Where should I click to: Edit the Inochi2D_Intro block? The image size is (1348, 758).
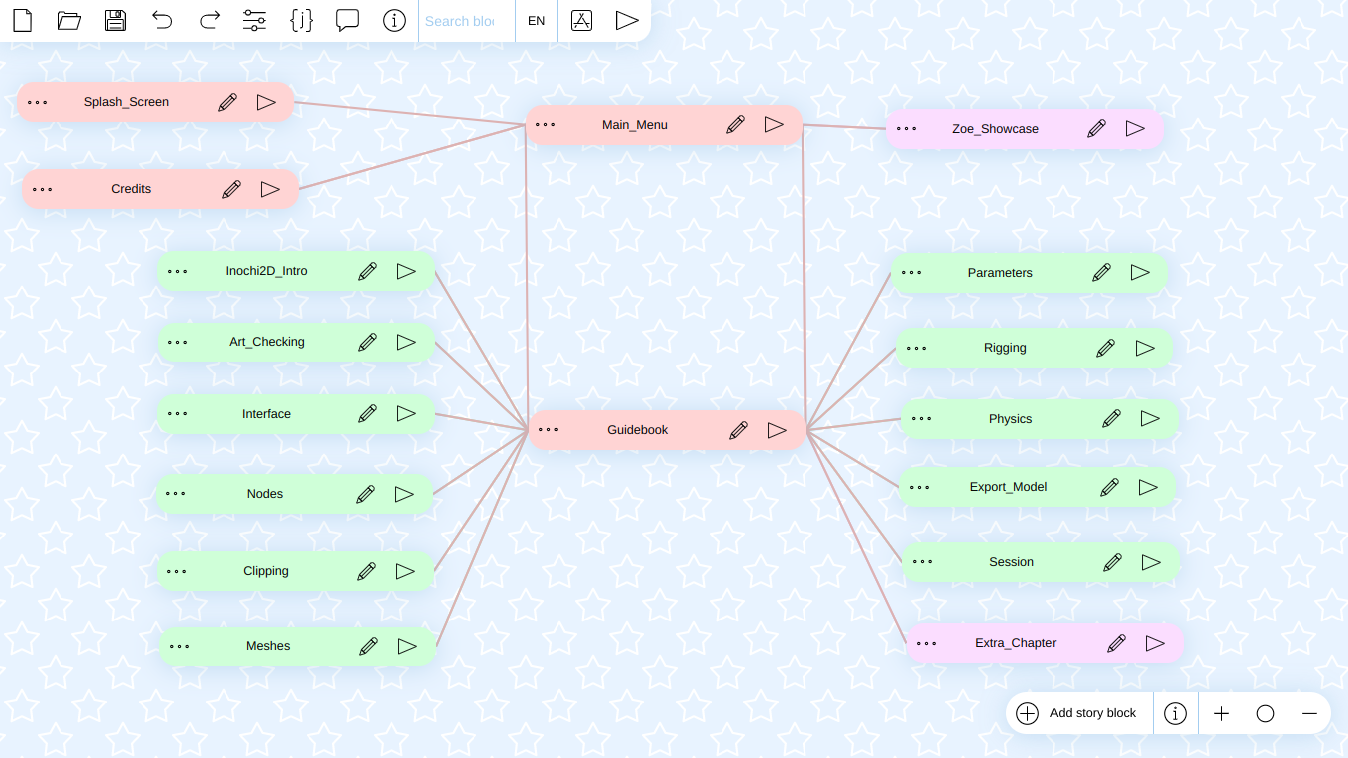pos(368,271)
